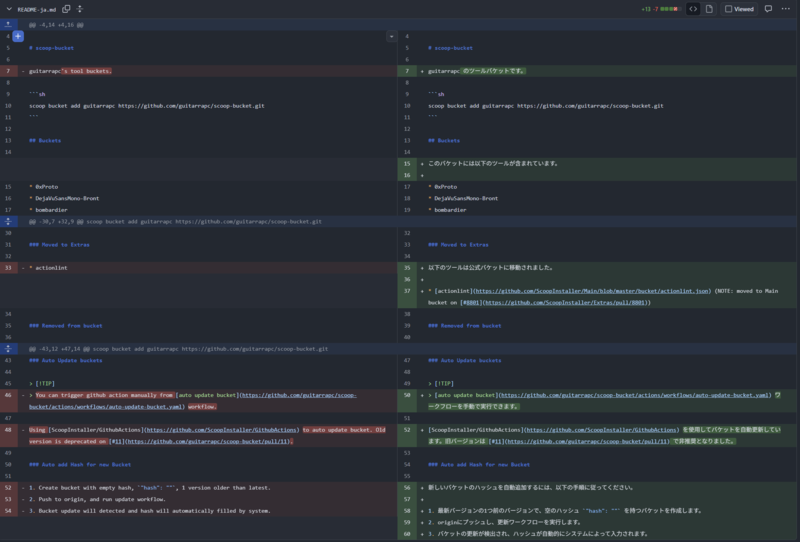Switch to source diff view (code brackets icon)

click(x=693, y=9)
